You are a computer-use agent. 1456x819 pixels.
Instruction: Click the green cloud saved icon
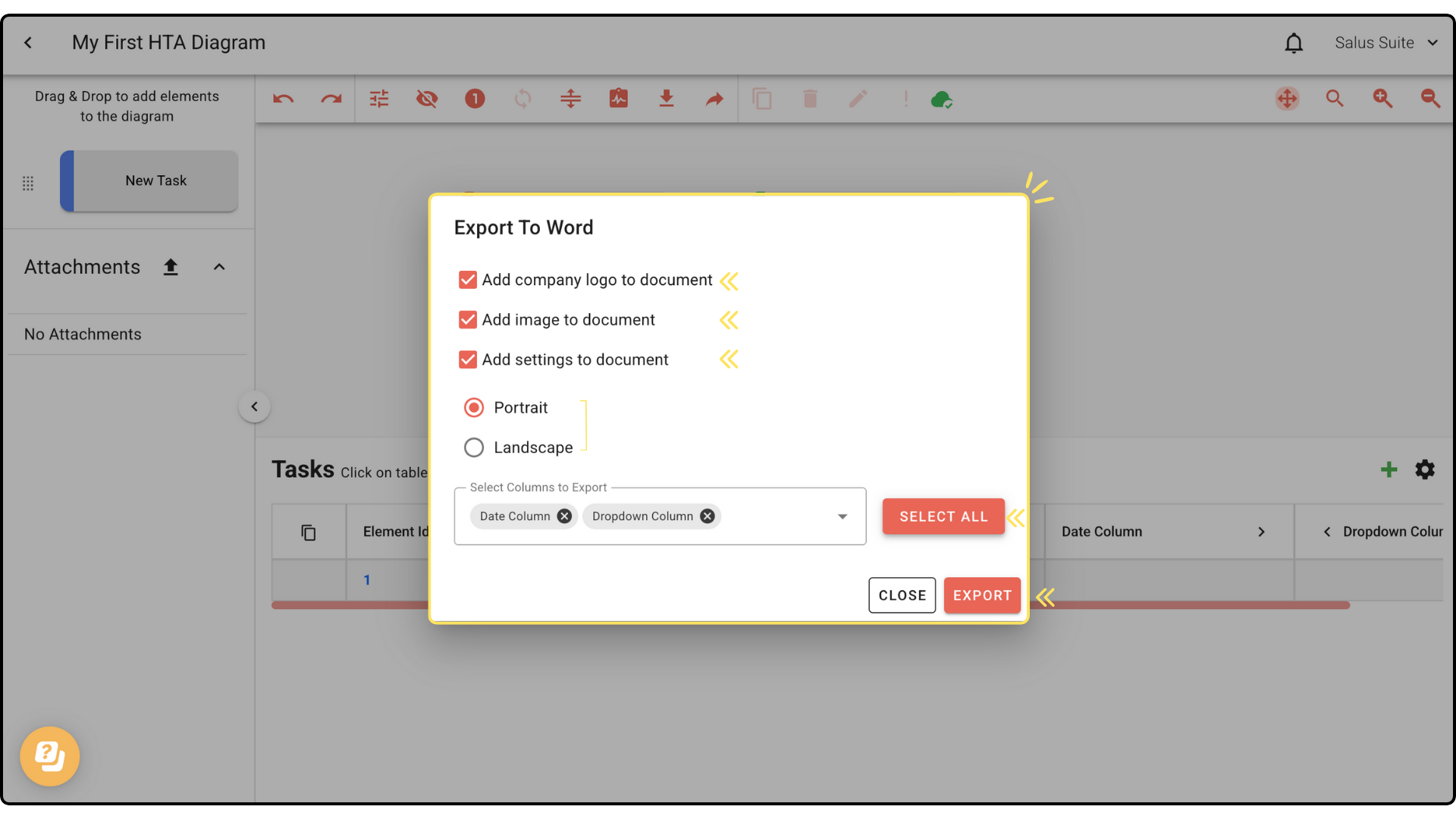941,99
